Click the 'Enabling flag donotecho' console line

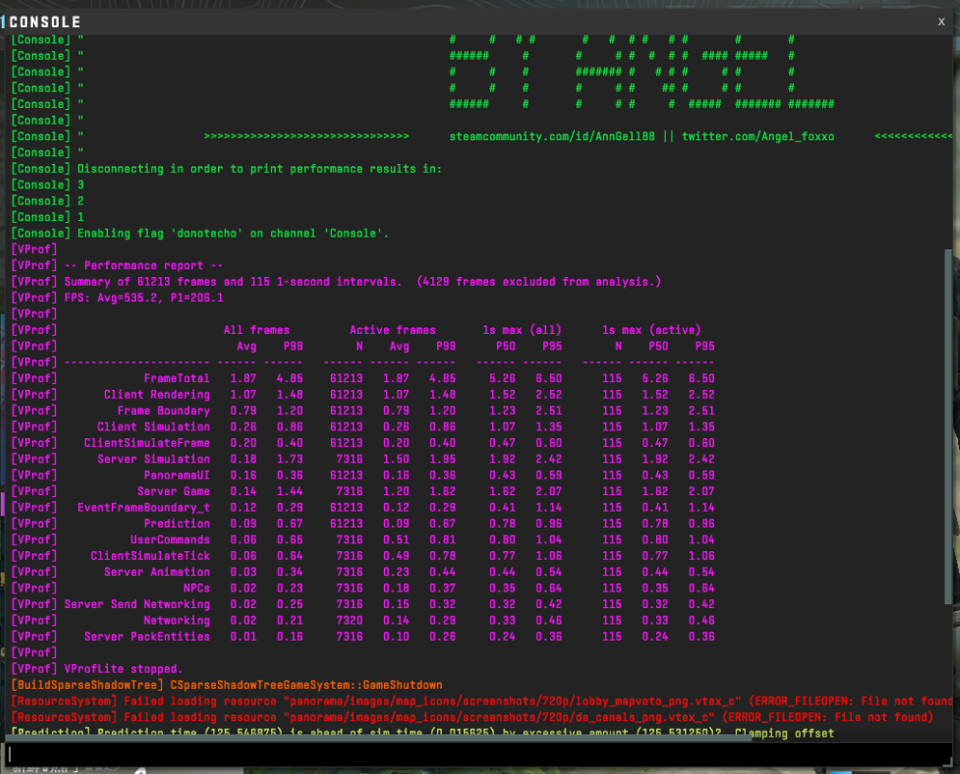[x=200, y=233]
